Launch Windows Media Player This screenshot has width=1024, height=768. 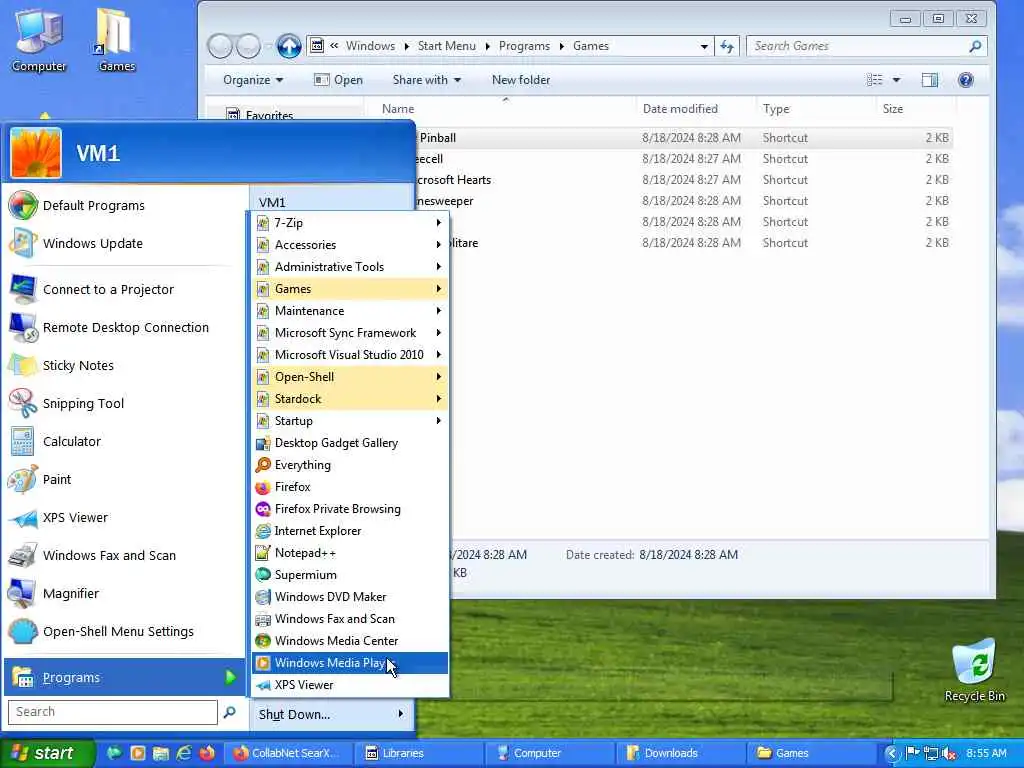[350, 663]
